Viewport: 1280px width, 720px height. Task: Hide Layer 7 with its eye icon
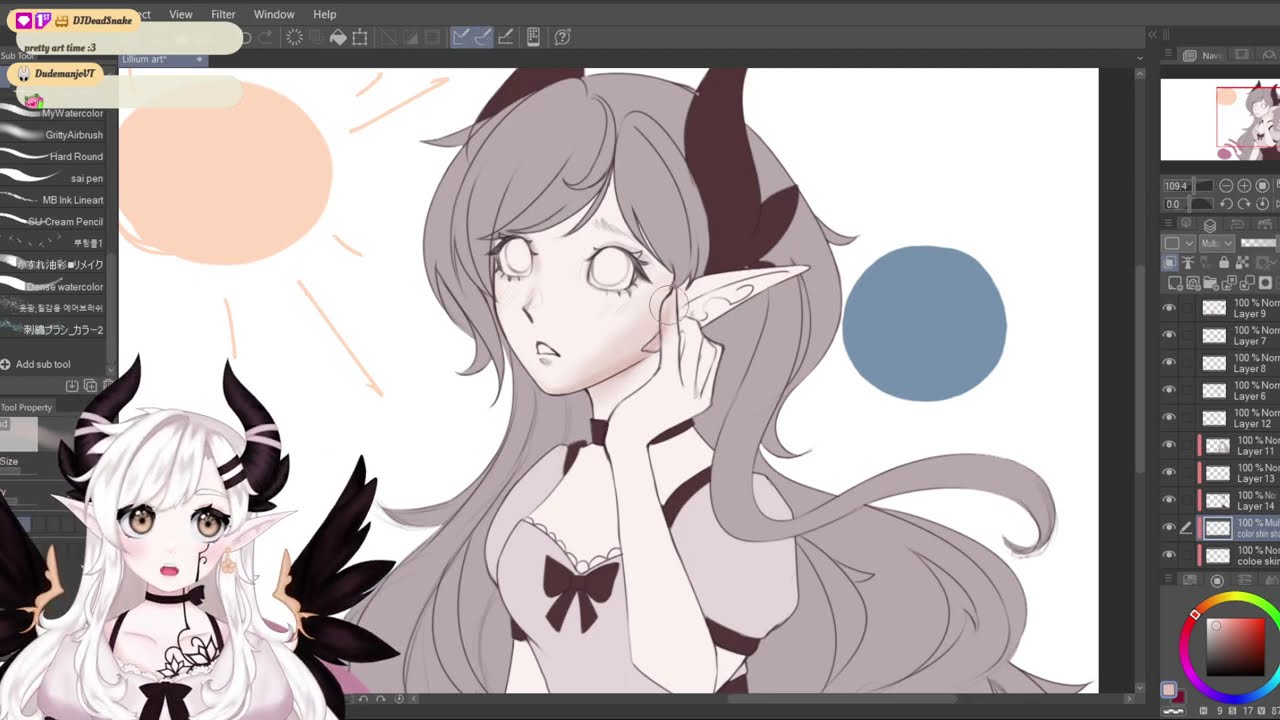pos(1169,335)
